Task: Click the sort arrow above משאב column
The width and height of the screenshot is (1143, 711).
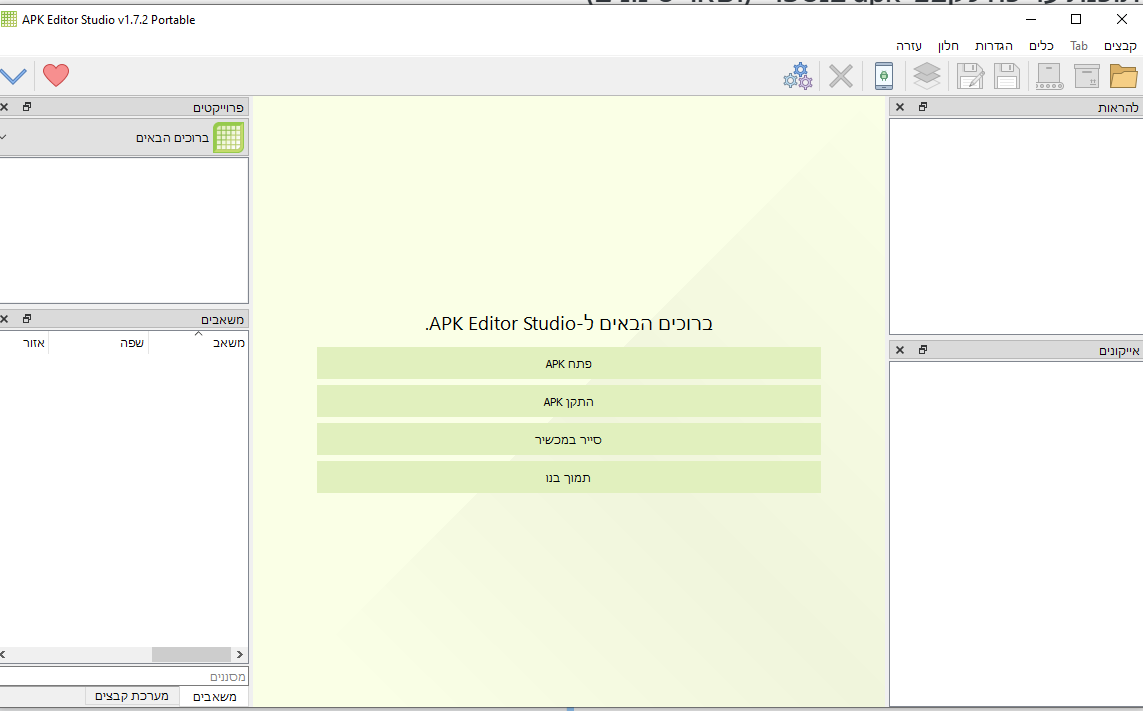Action: [198, 334]
